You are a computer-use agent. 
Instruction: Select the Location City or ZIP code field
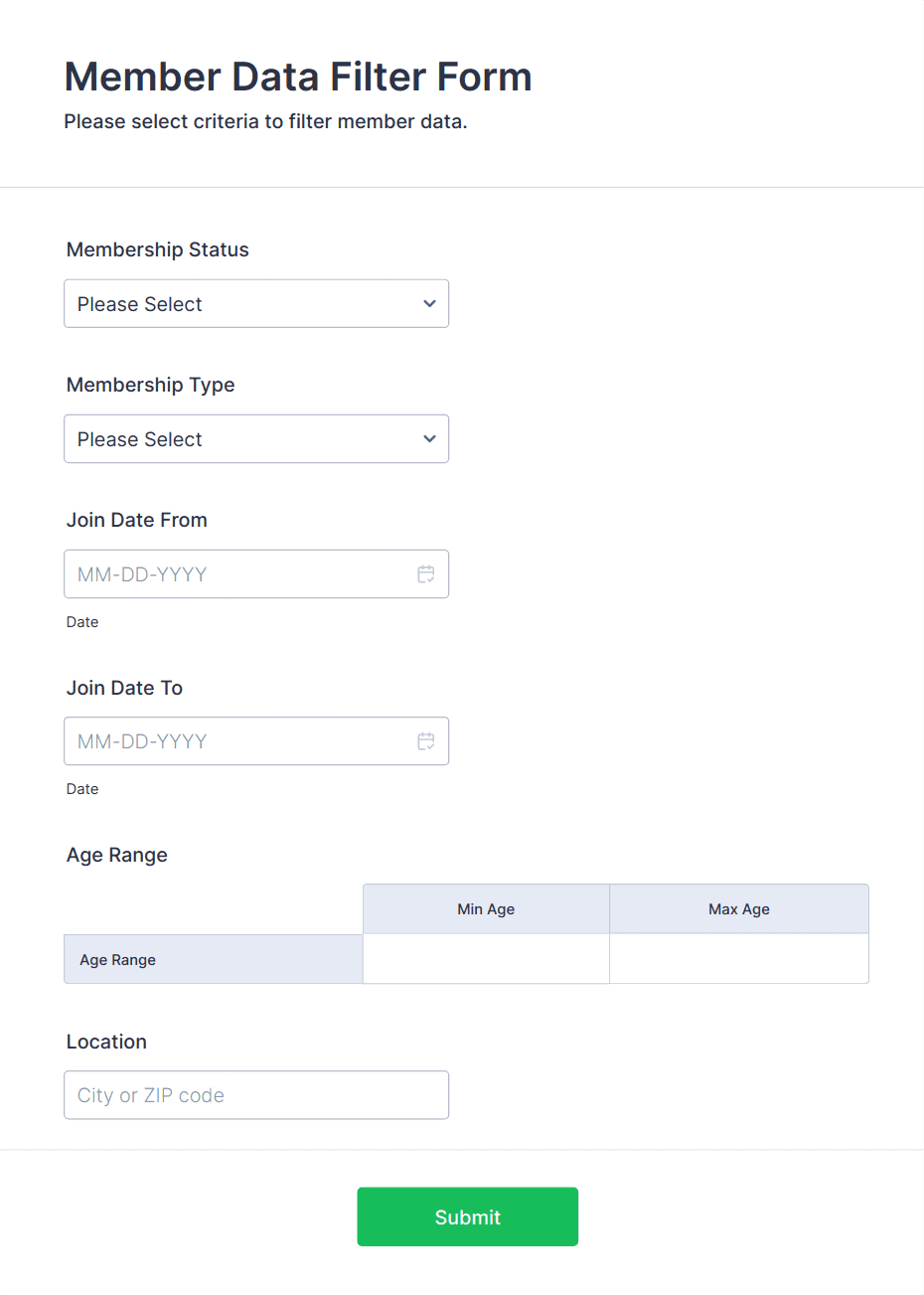pyautogui.click(x=256, y=1094)
